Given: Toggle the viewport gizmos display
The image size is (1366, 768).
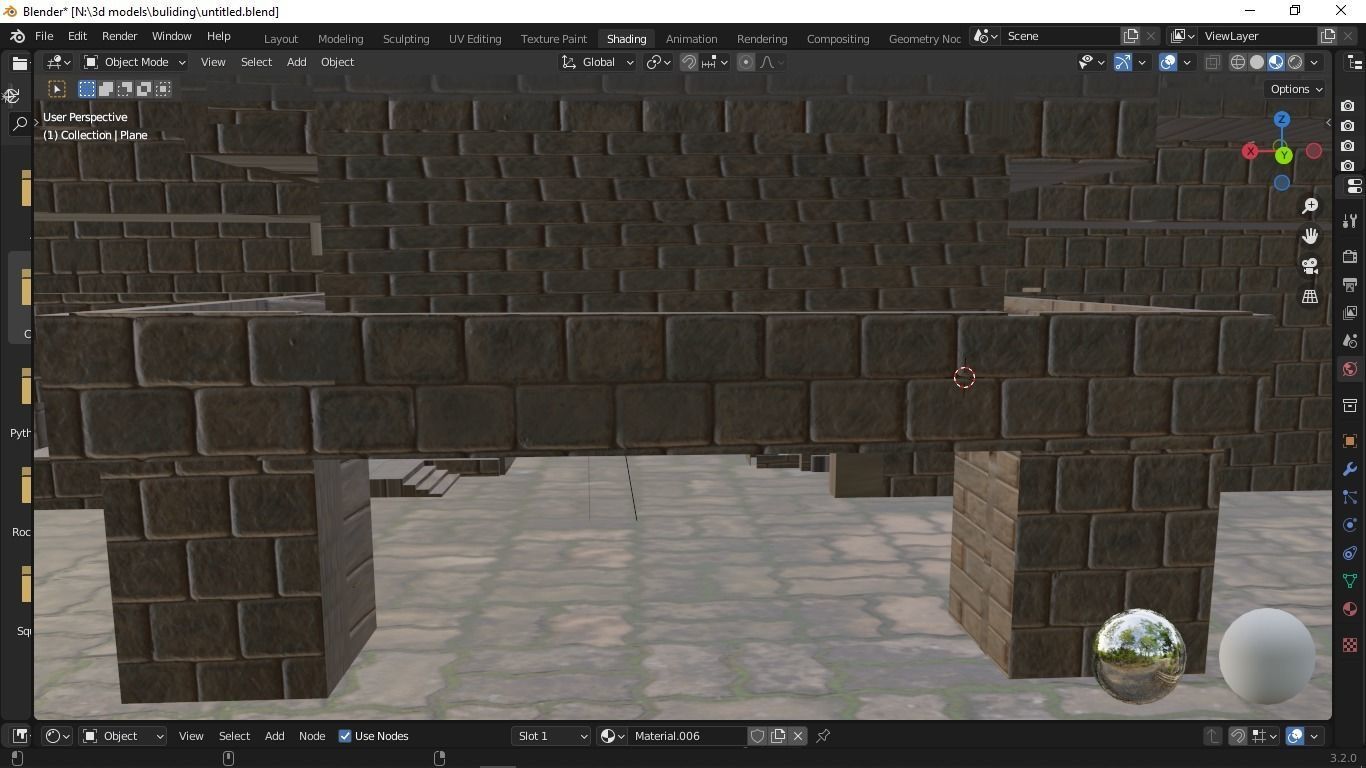Looking at the screenshot, I should pyautogui.click(x=1123, y=62).
